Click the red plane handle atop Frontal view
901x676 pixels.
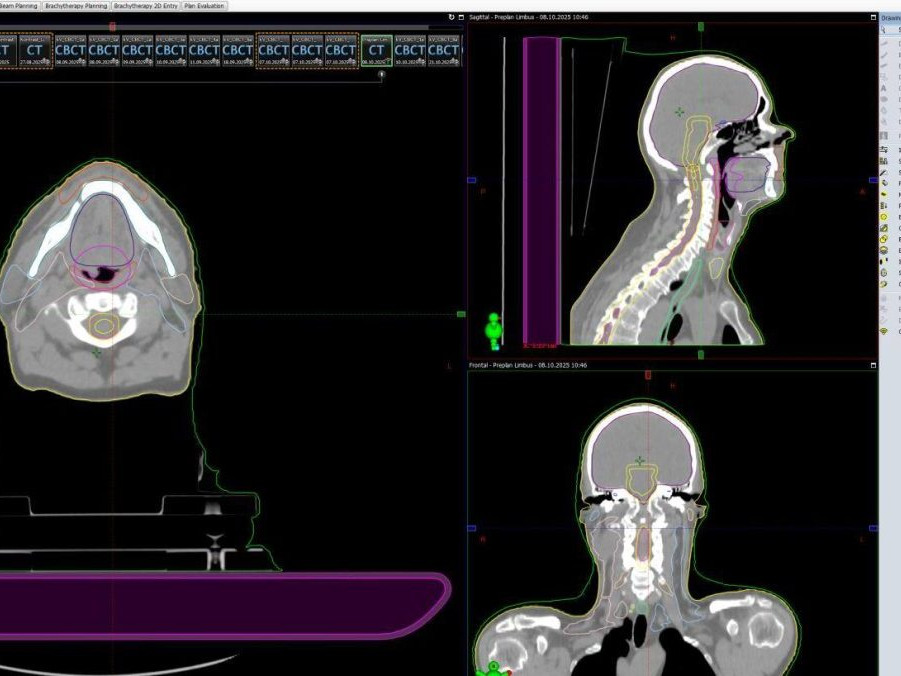click(x=648, y=374)
